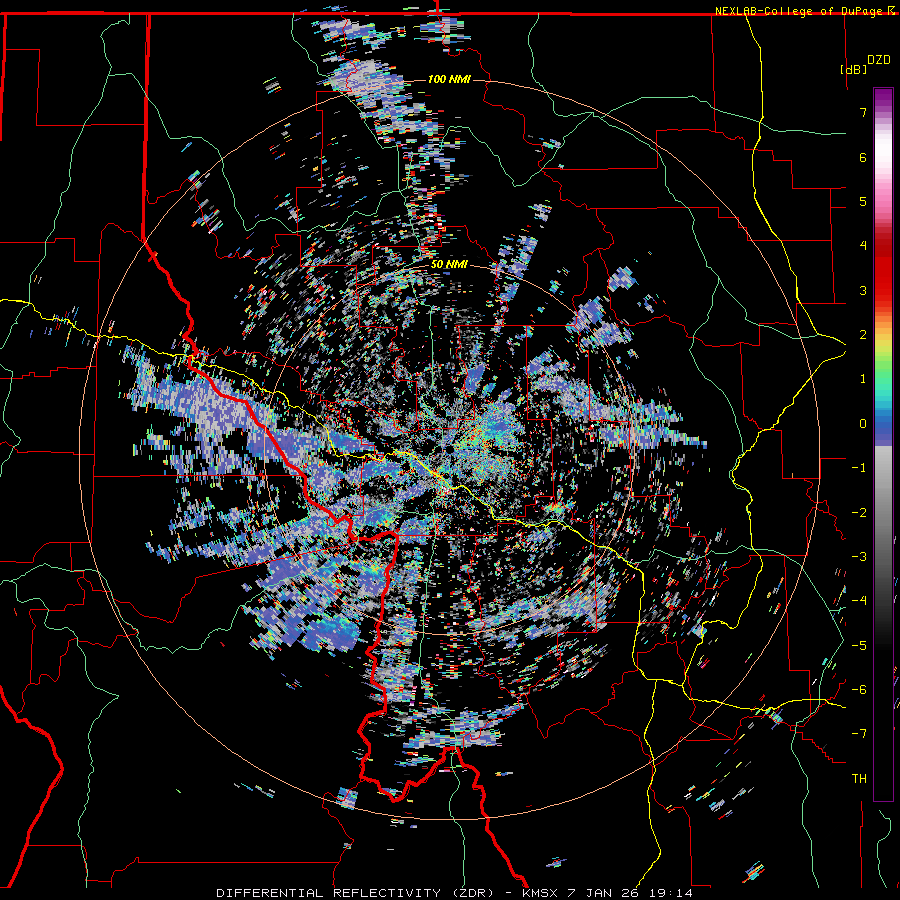Click the -4 value on the color scale
Image resolution: width=900 pixels, height=900 pixels.
point(859,601)
